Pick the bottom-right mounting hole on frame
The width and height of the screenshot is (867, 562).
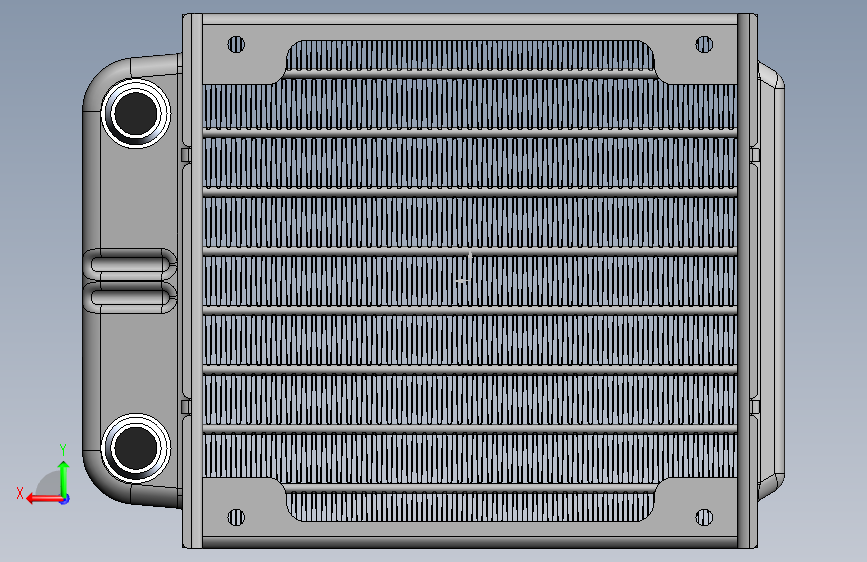(704, 517)
